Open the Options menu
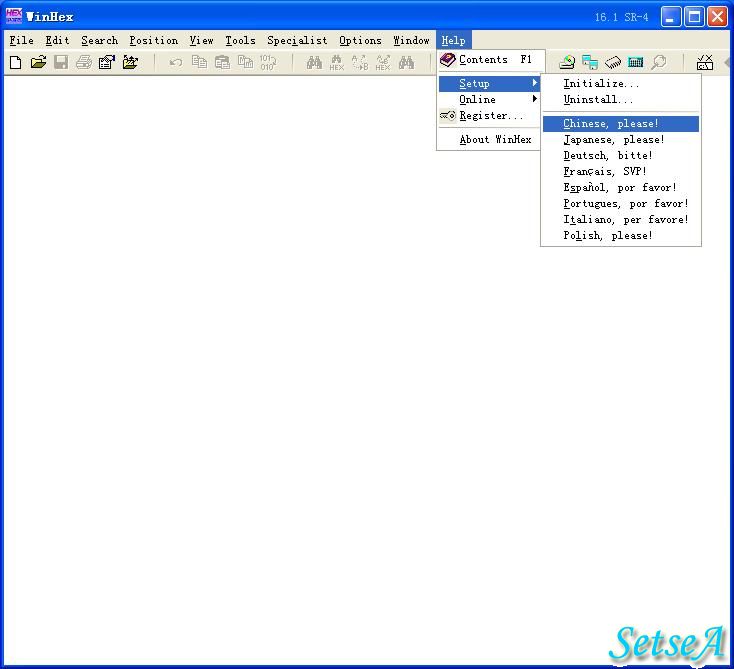Viewport: 734px width, 669px height. click(x=360, y=41)
